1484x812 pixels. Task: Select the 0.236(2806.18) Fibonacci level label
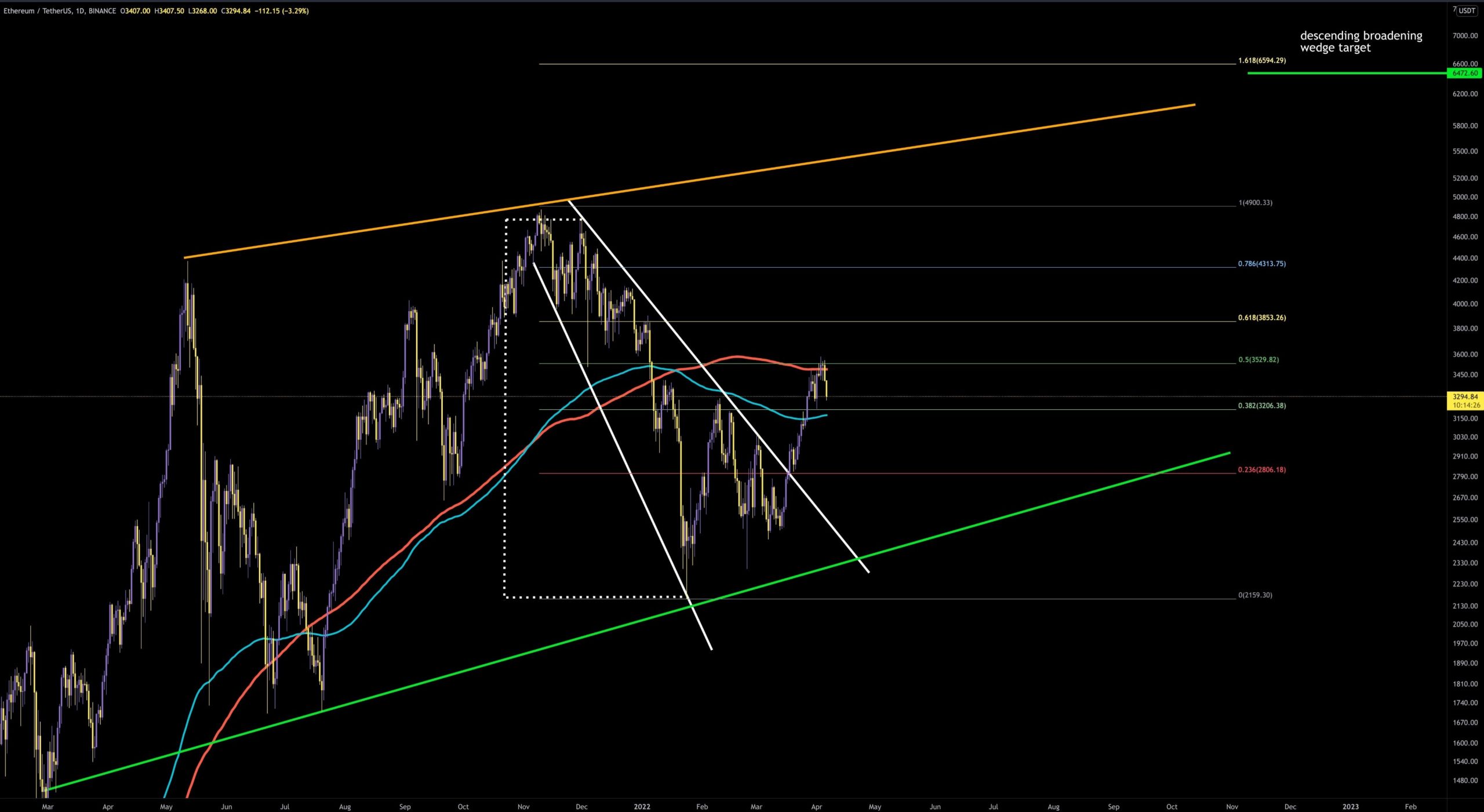pos(1261,469)
